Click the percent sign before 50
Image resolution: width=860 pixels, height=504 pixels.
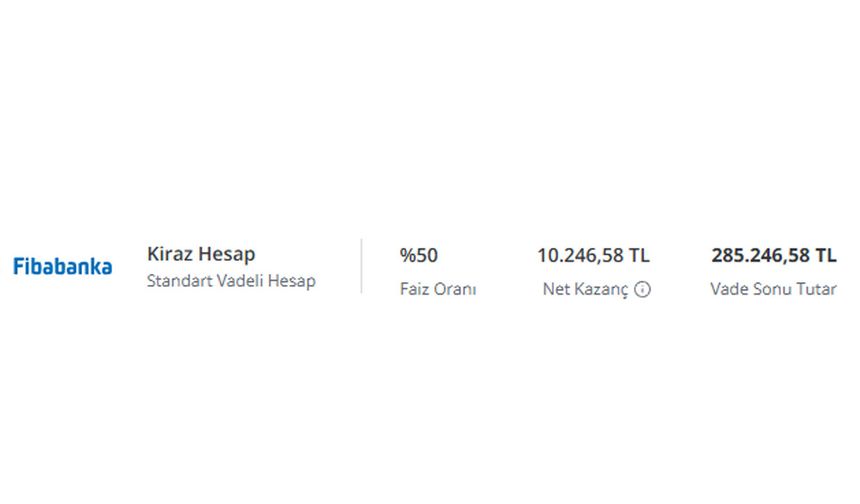[408, 256]
